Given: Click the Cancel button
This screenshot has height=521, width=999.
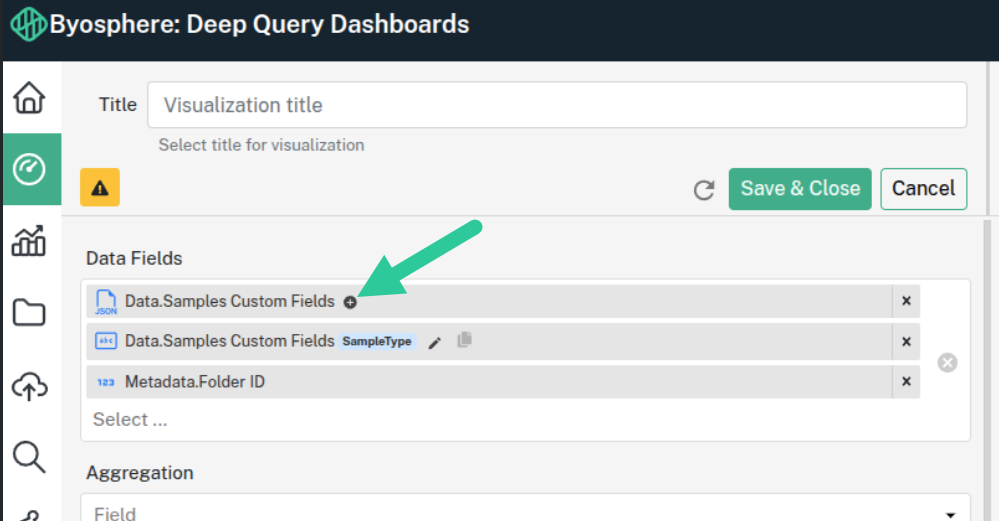Looking at the screenshot, I should pyautogui.click(x=924, y=189).
